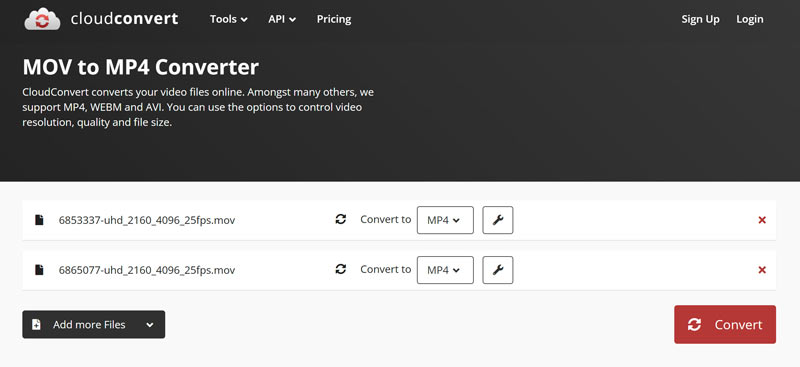This screenshot has width=800, height=367.
Task: Remove the 6853337-uhd file with red X
Action: tap(762, 220)
